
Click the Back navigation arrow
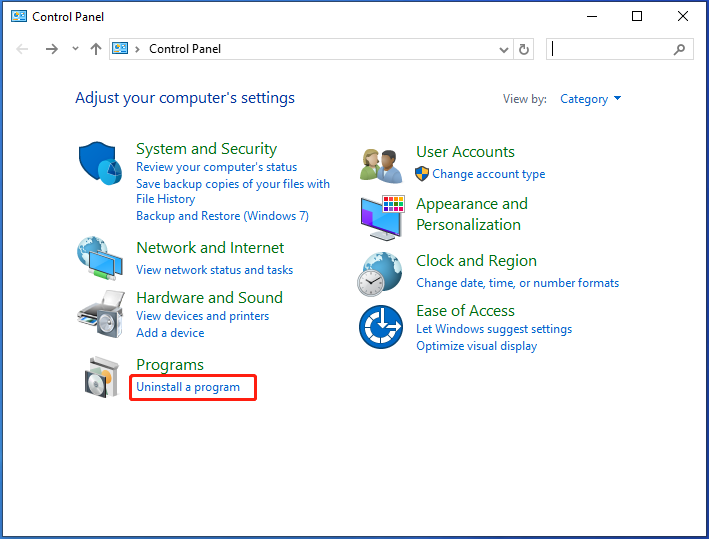point(22,49)
